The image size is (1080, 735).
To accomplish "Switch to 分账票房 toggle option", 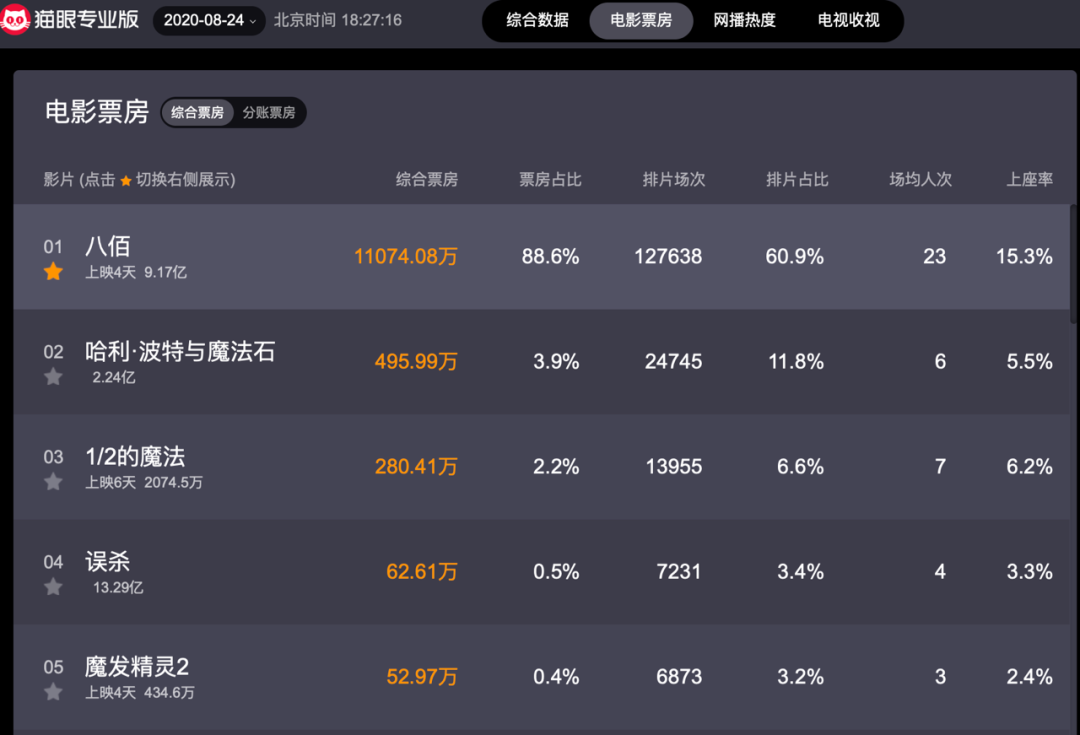I will 269,113.
